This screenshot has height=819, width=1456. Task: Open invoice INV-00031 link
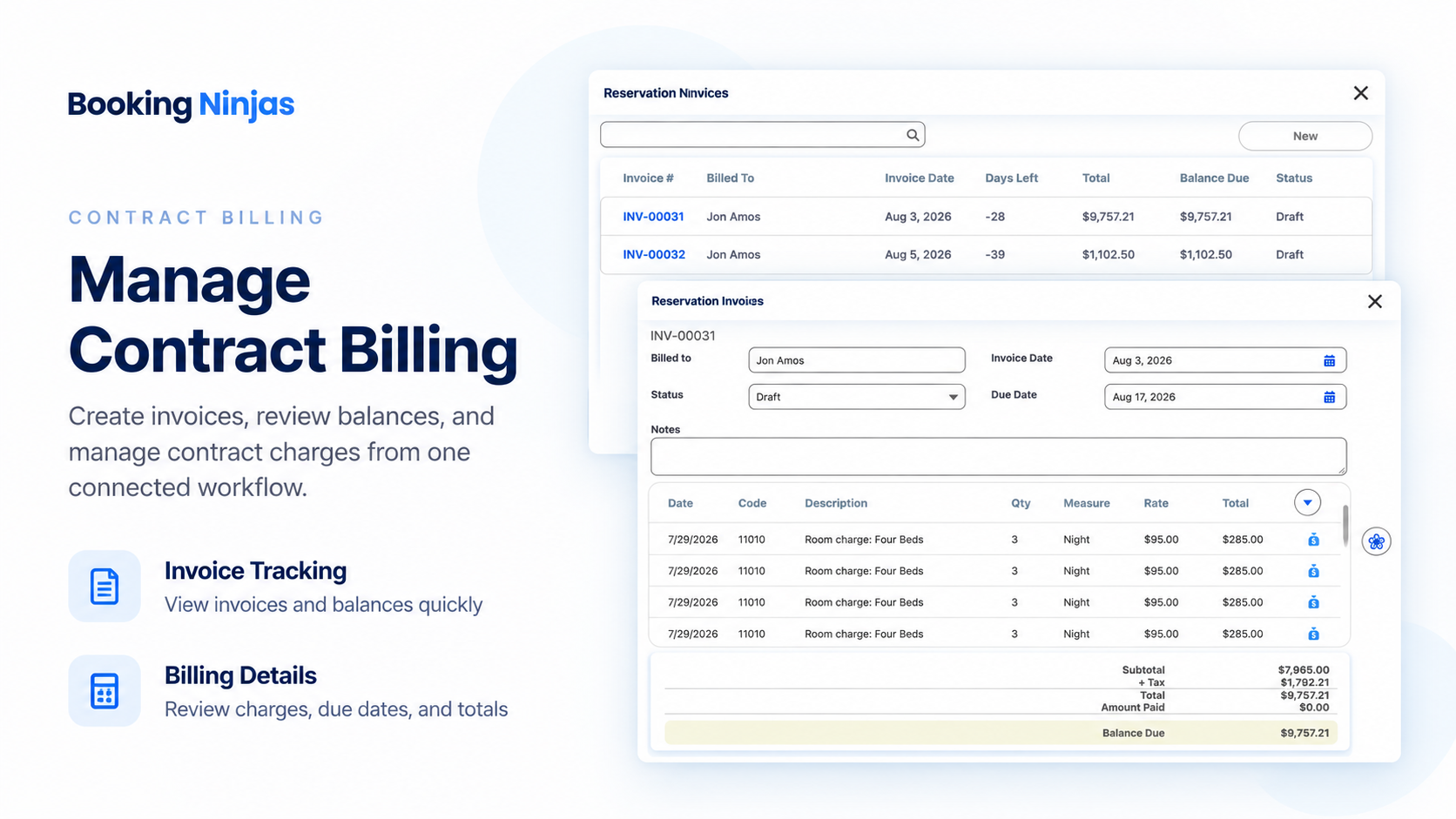coord(653,217)
